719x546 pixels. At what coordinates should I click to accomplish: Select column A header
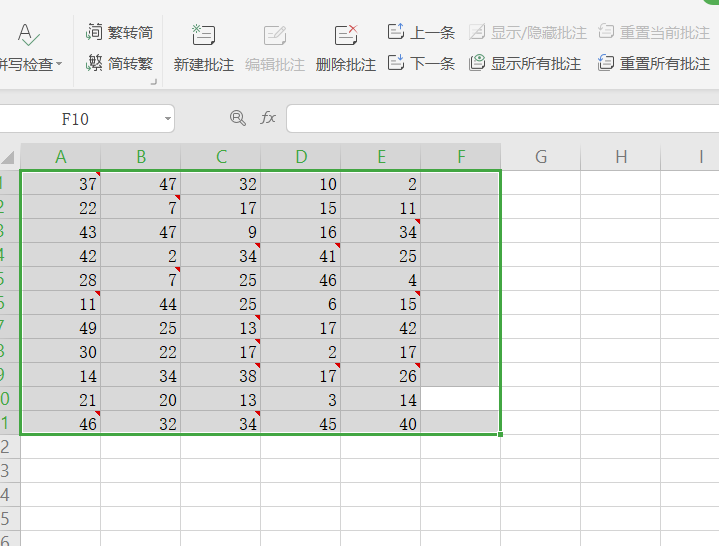point(61,157)
